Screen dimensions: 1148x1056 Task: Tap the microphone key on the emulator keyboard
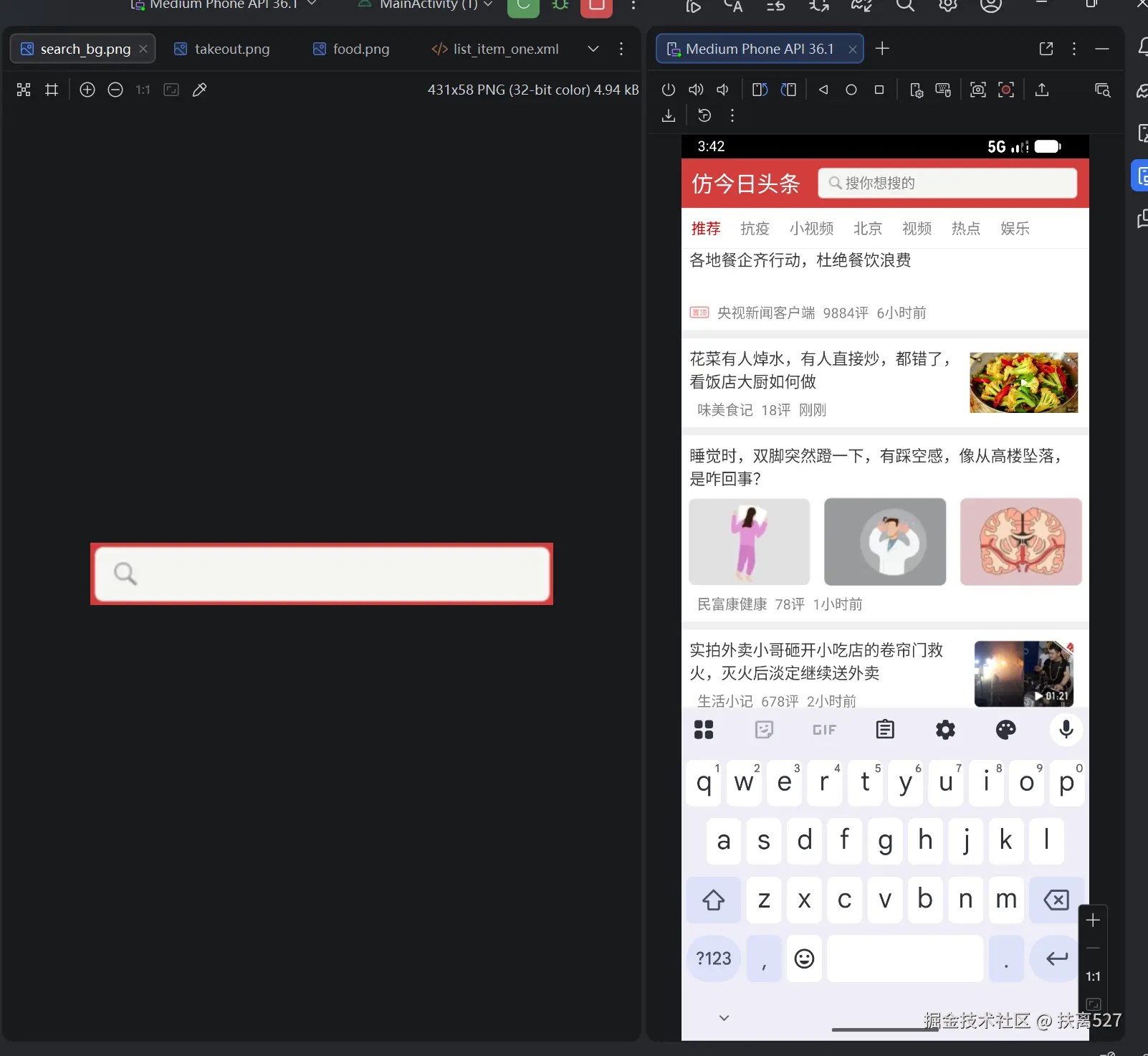pyautogui.click(x=1065, y=729)
